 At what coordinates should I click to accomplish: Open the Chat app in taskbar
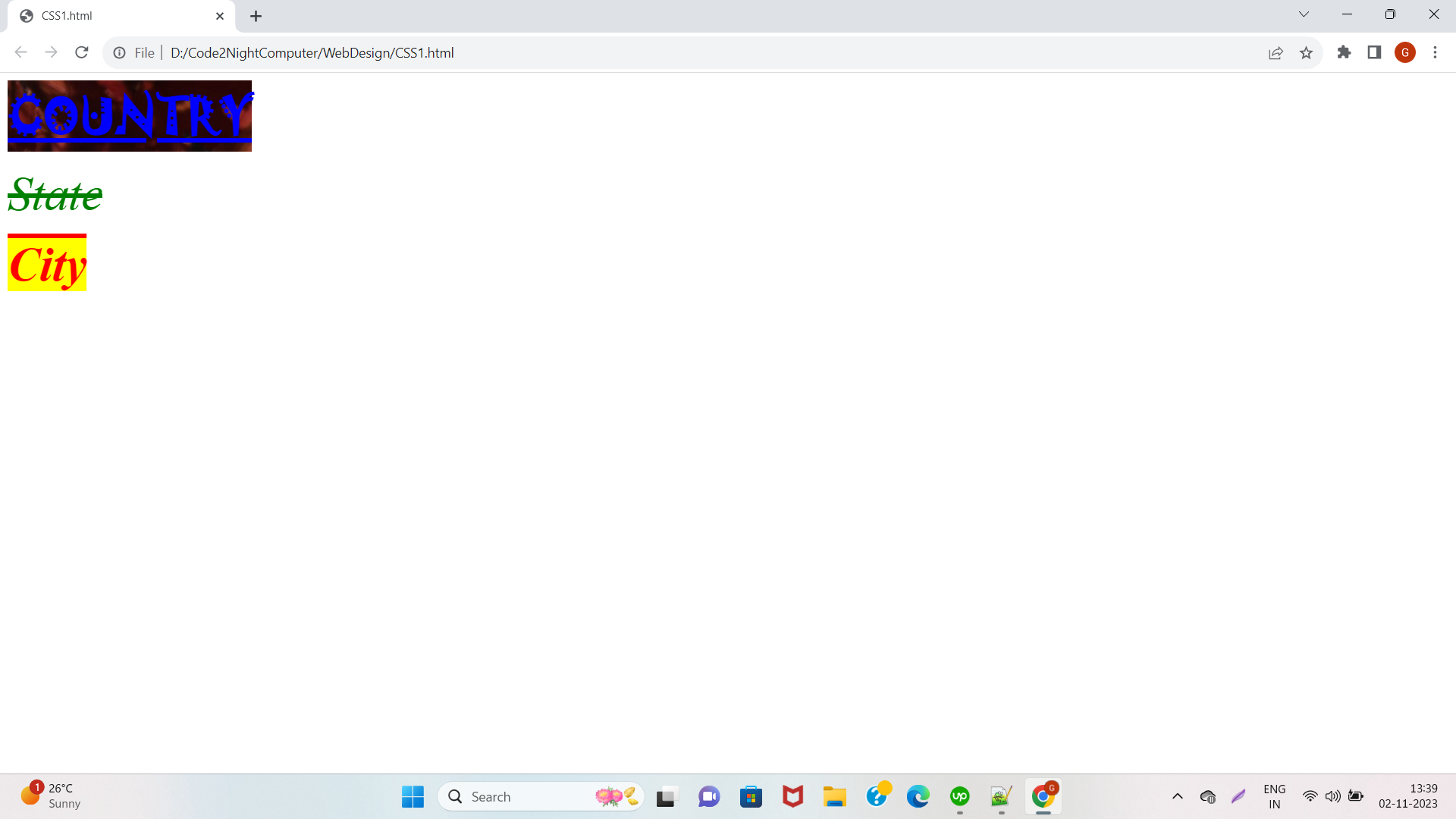[x=709, y=797]
